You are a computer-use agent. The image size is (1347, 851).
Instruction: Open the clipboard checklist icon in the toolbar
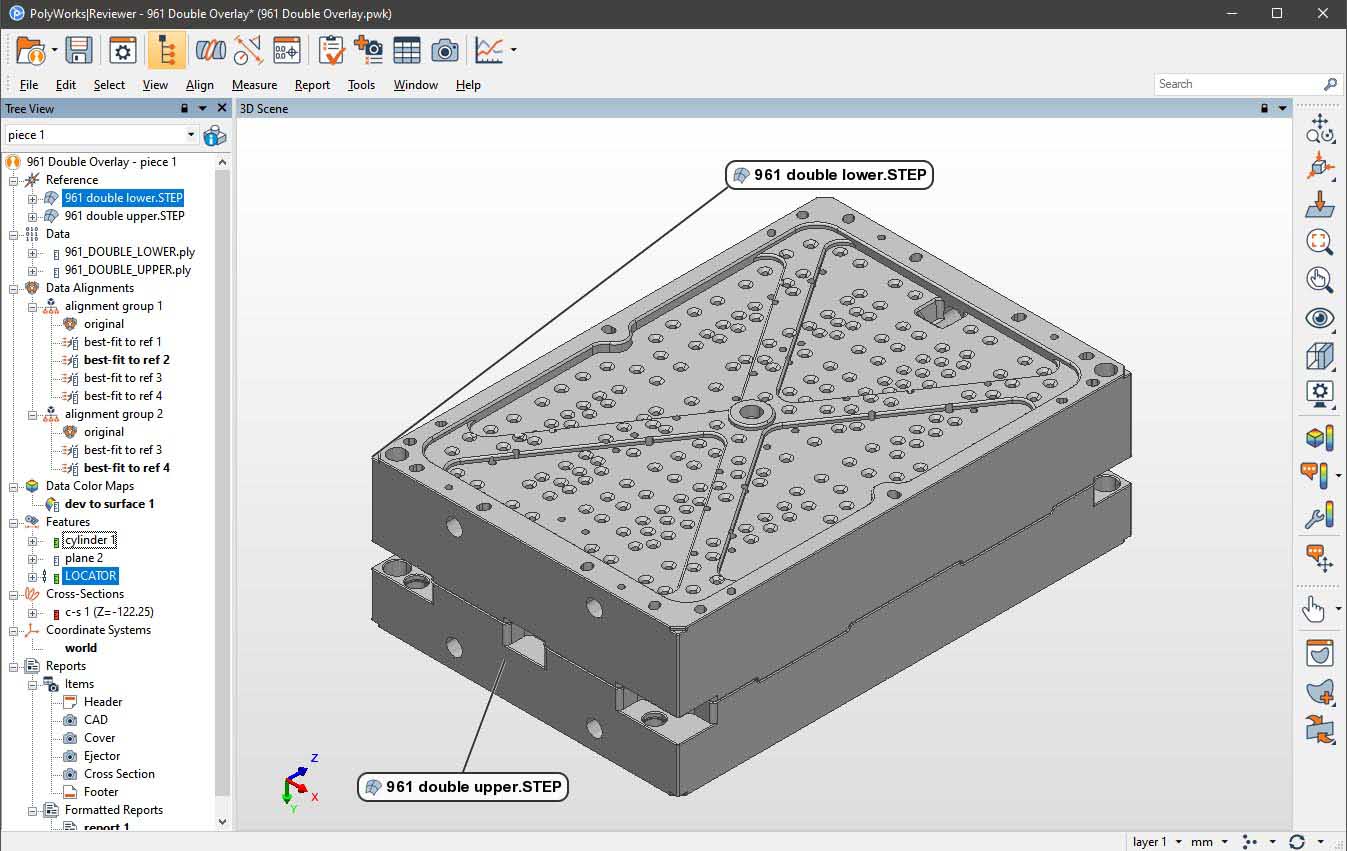pos(331,50)
